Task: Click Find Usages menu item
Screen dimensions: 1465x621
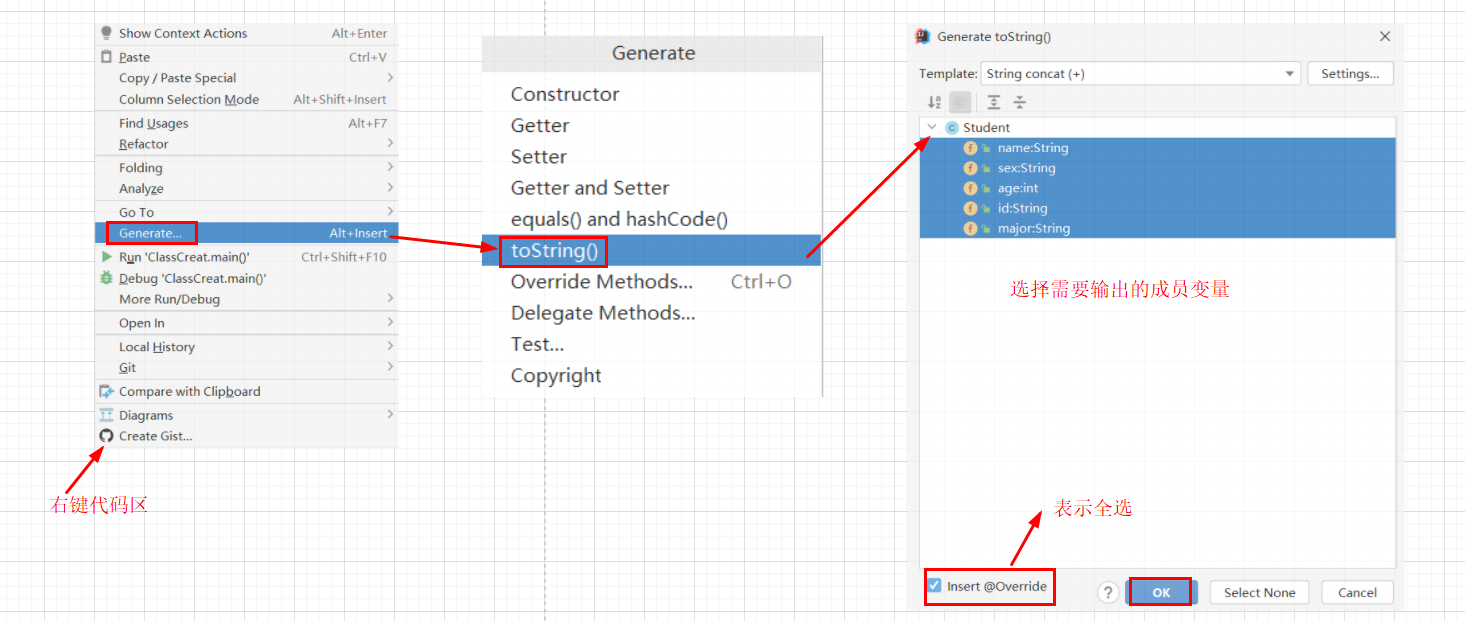Action: [246, 123]
